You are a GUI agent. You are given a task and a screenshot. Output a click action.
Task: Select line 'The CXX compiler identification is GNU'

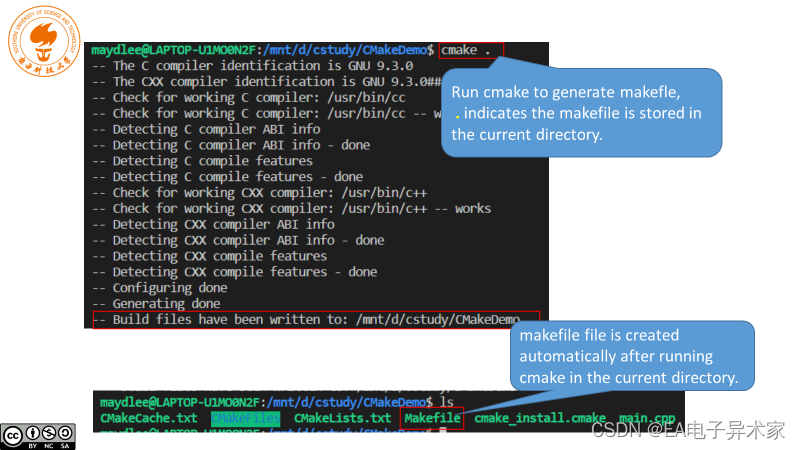[x=266, y=82]
